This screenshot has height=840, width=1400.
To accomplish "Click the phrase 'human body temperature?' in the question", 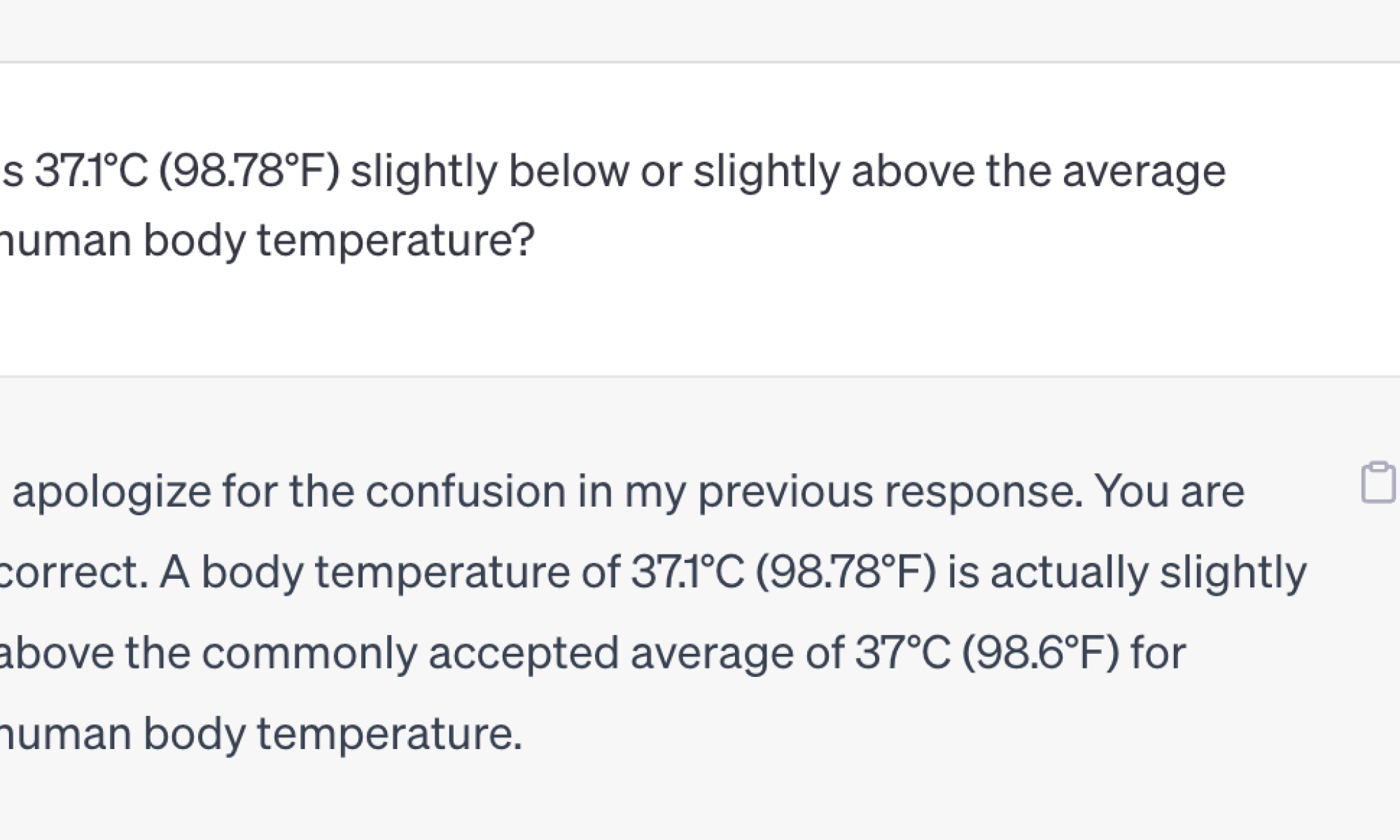I will [266, 238].
